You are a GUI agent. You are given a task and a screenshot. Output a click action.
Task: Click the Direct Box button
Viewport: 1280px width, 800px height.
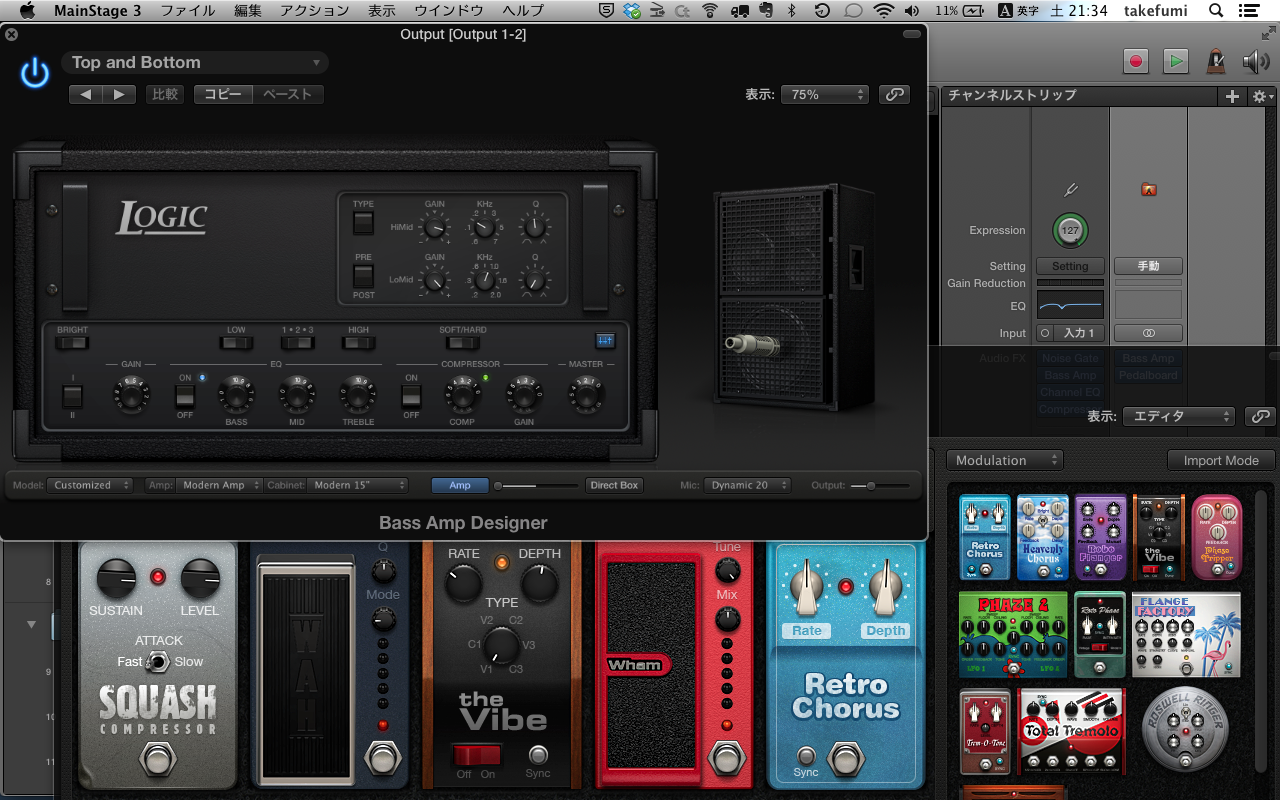tap(614, 485)
